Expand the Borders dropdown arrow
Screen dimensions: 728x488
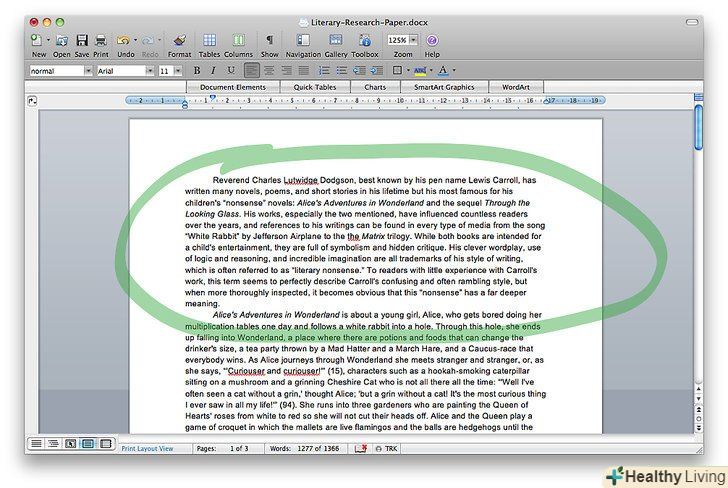click(408, 71)
